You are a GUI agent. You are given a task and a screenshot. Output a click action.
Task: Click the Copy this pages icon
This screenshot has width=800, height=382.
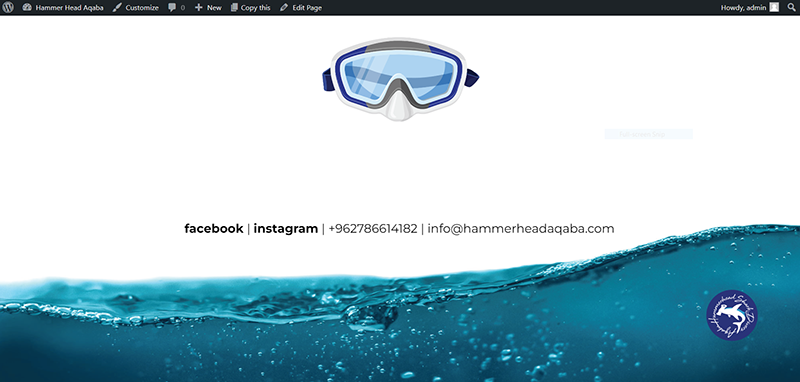[x=234, y=8]
